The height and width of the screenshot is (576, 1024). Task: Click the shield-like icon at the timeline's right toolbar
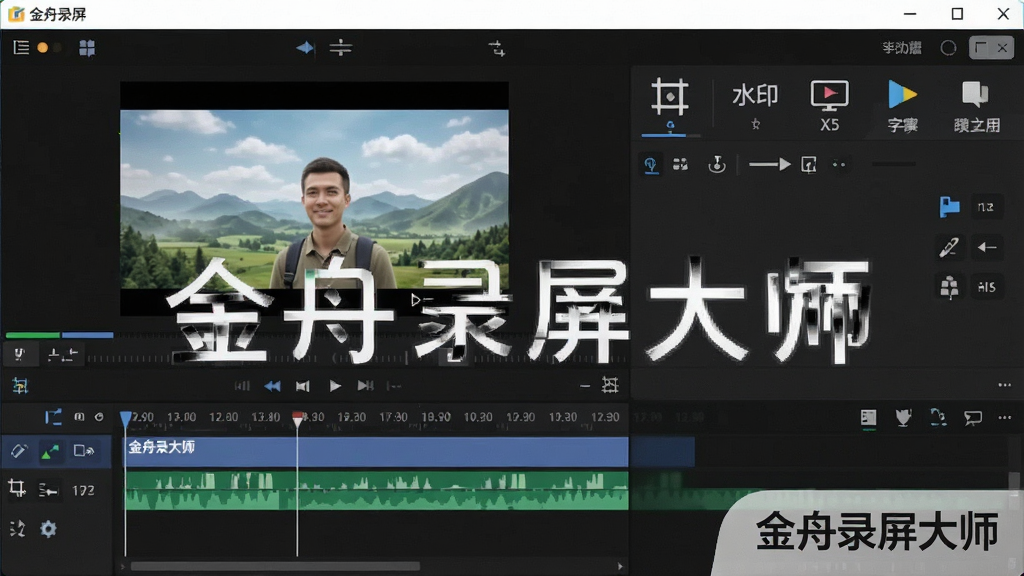pyautogui.click(x=903, y=418)
